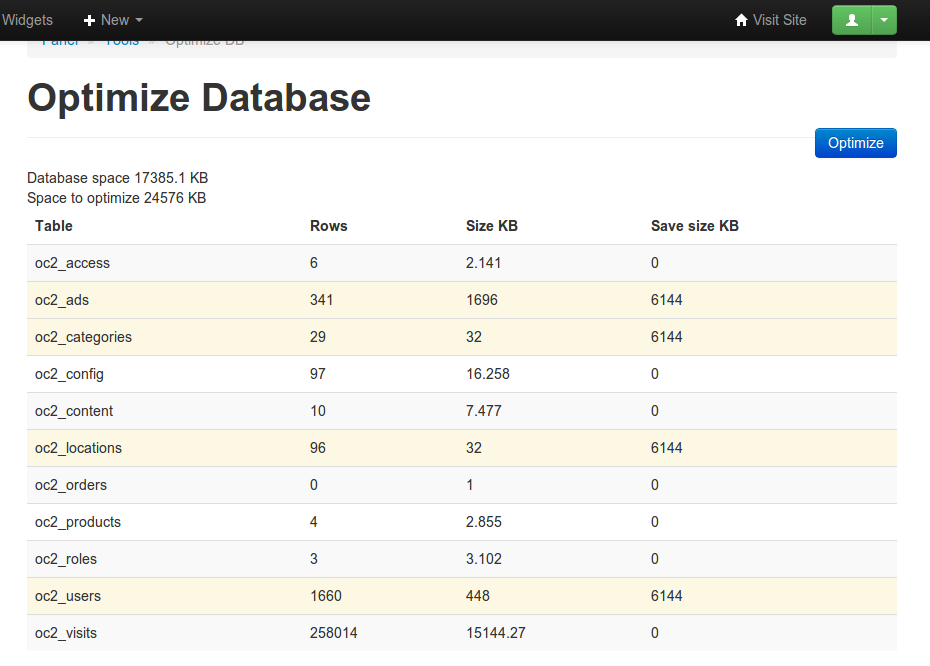
Task: Click the oc2_users table name cell
Action: [68, 596]
